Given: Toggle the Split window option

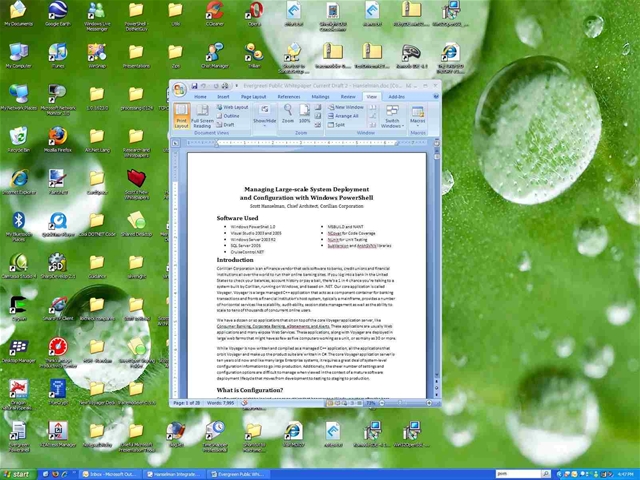Looking at the screenshot, I should click(337, 125).
